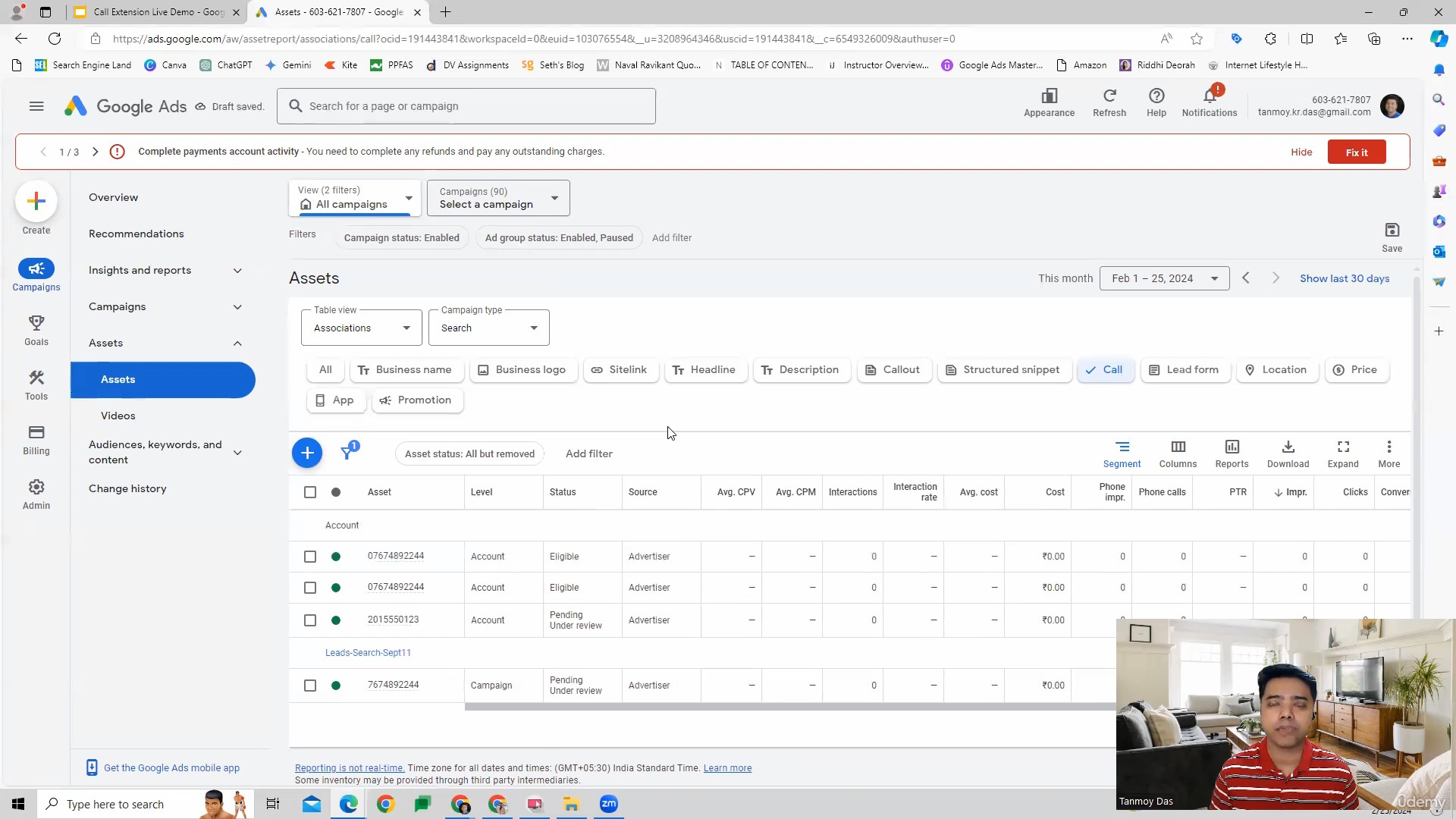
Task: Click Show last 30 days link
Action: click(1345, 278)
